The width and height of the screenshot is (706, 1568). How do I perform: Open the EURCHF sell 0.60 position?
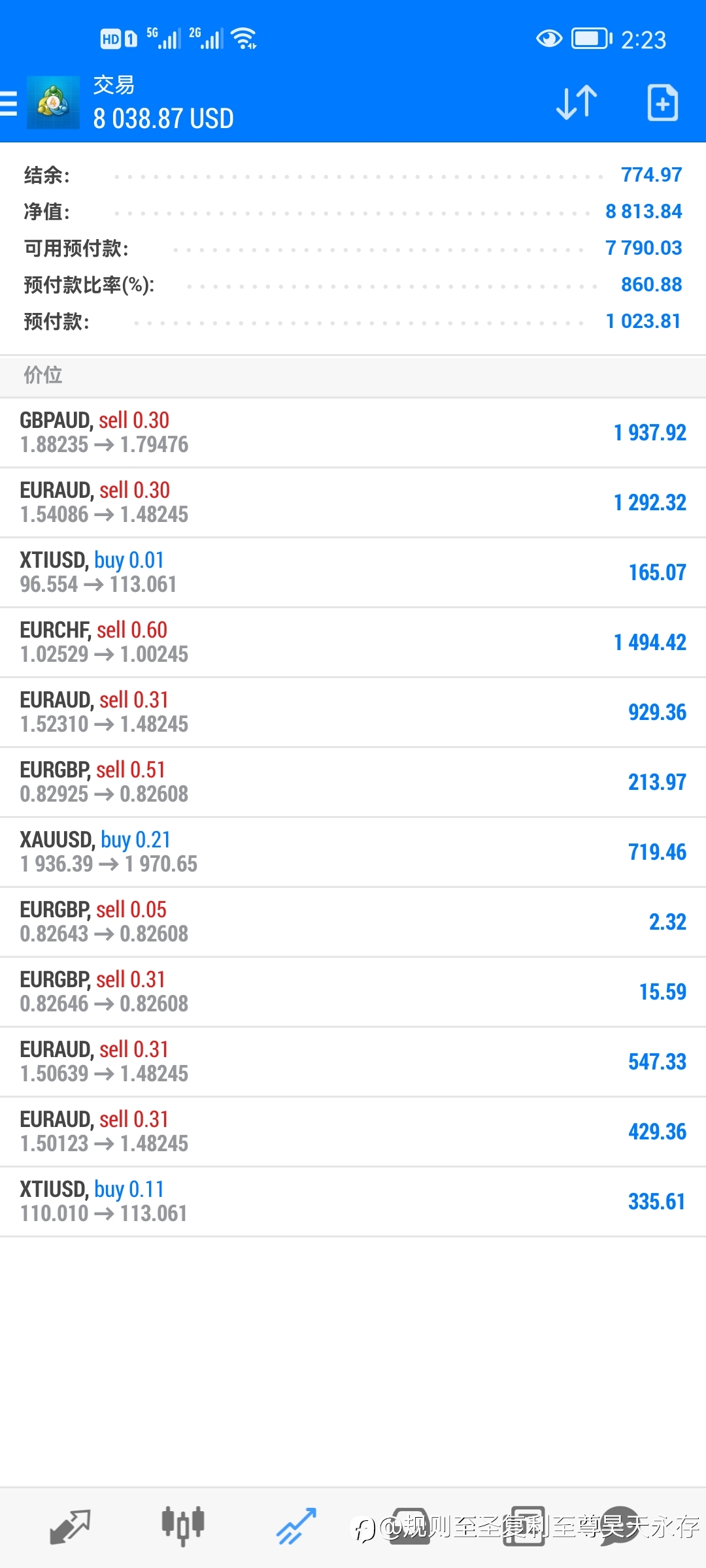tap(353, 642)
